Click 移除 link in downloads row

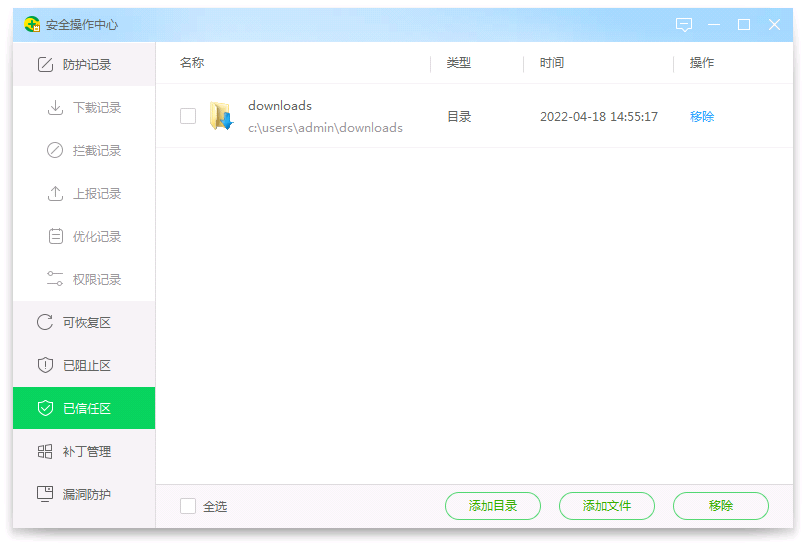click(702, 117)
